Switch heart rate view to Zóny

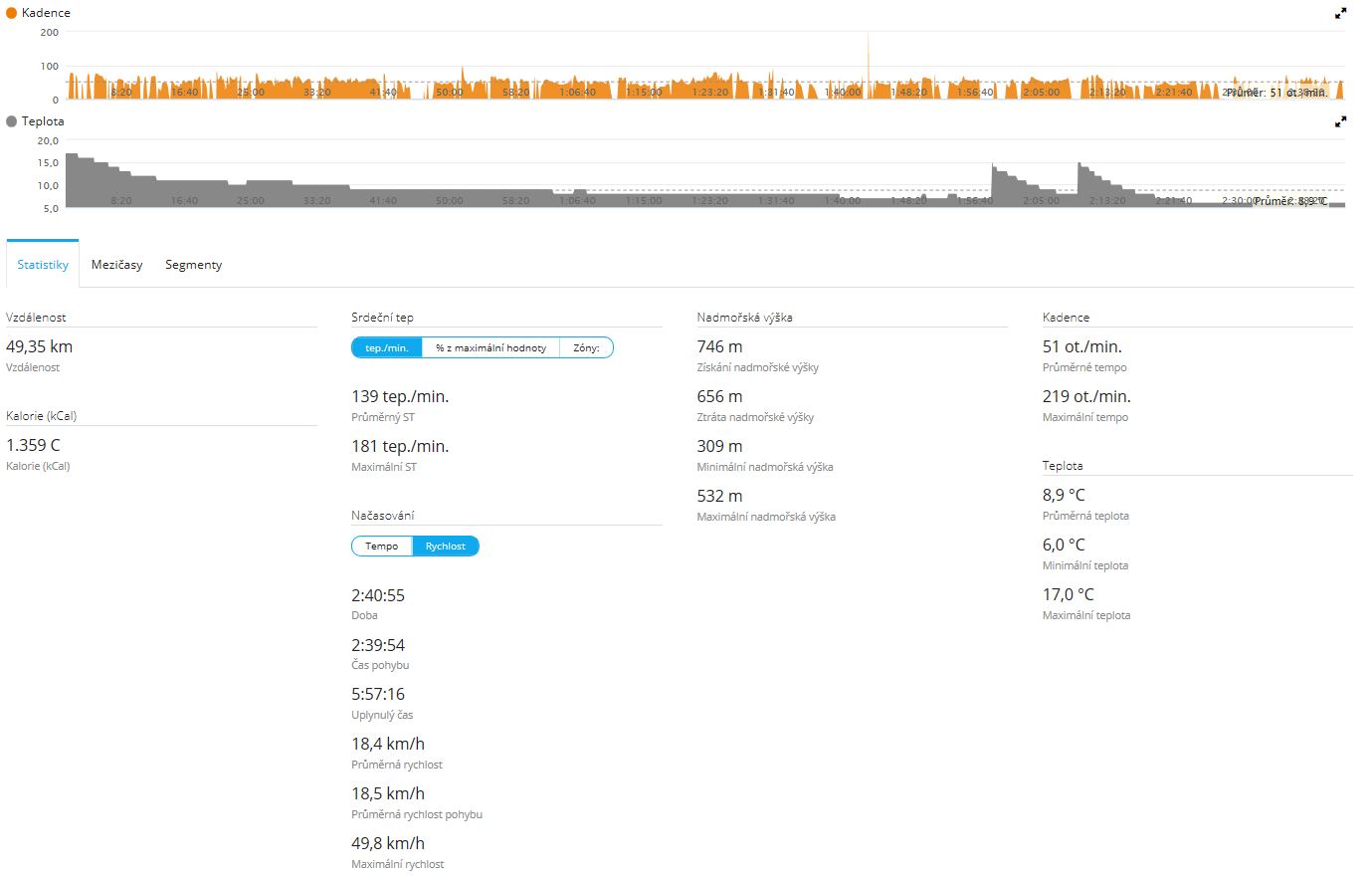(586, 347)
